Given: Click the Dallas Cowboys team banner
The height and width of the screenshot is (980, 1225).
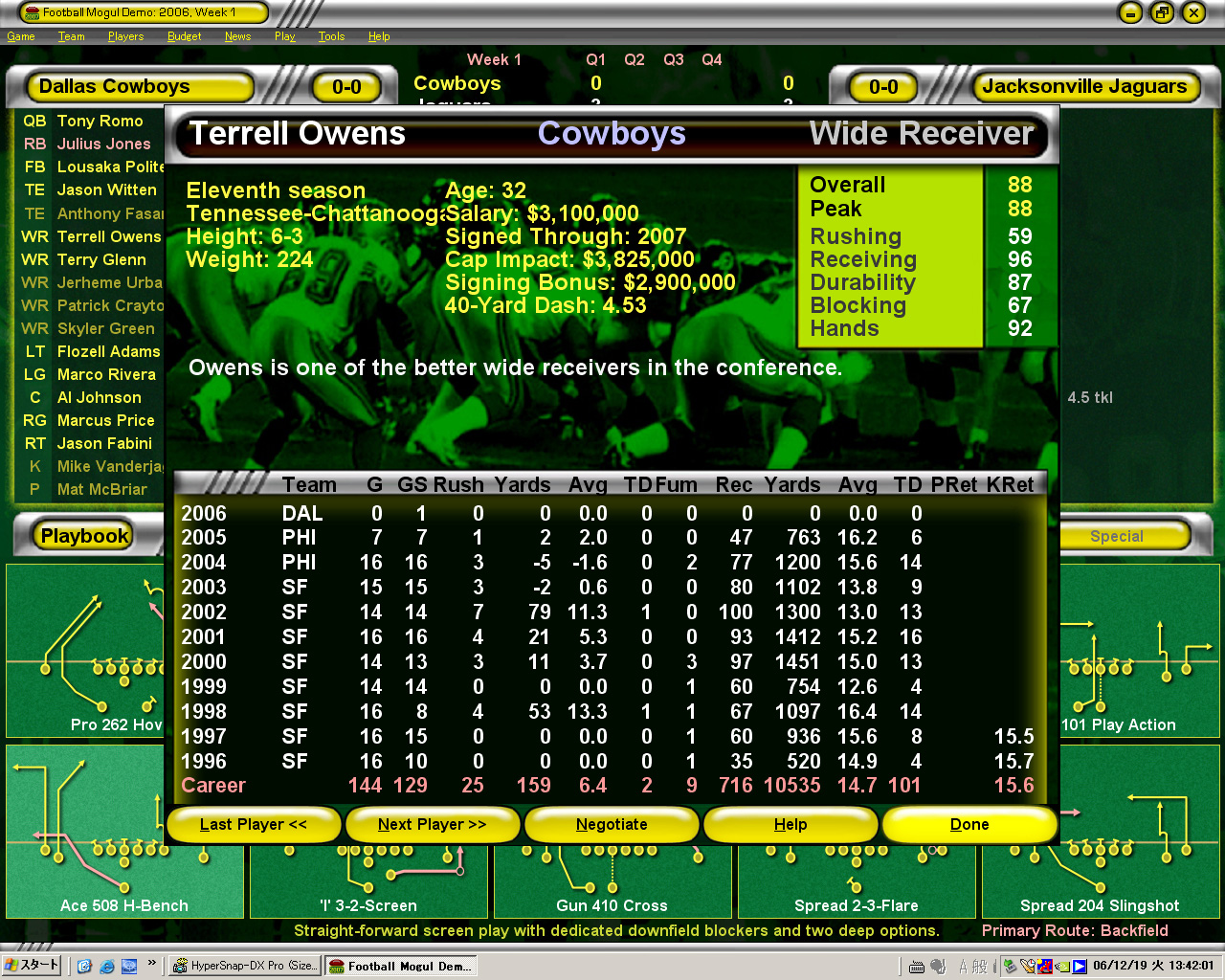Looking at the screenshot, I should [x=141, y=87].
